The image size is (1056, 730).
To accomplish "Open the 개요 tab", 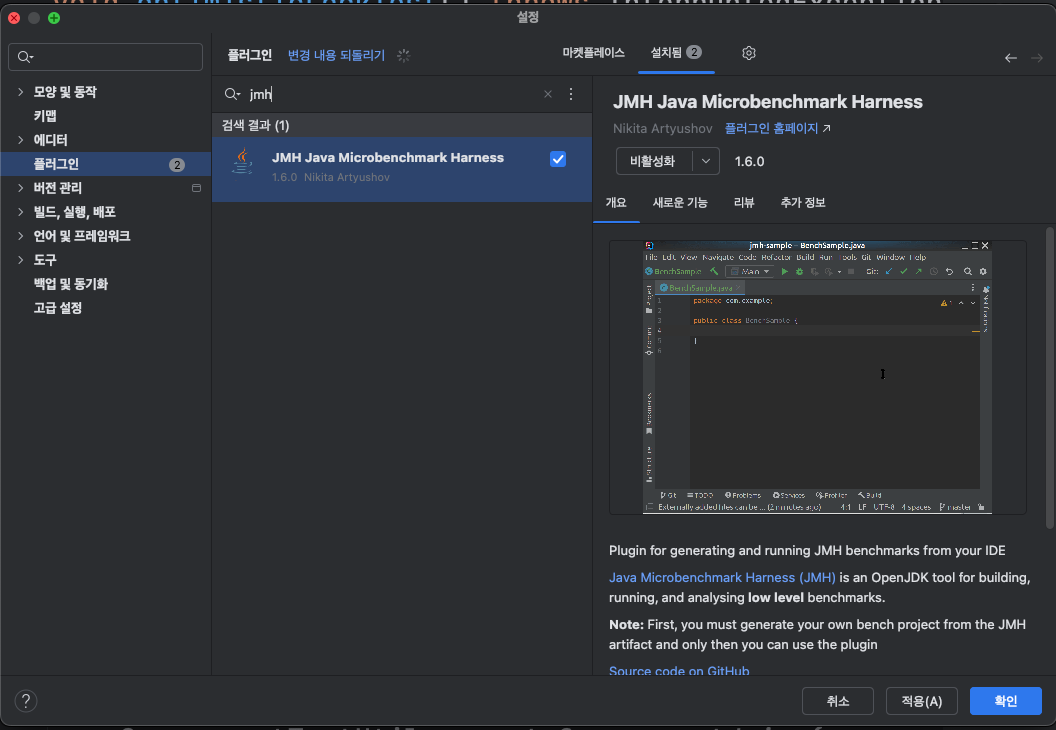I will click(x=616, y=203).
